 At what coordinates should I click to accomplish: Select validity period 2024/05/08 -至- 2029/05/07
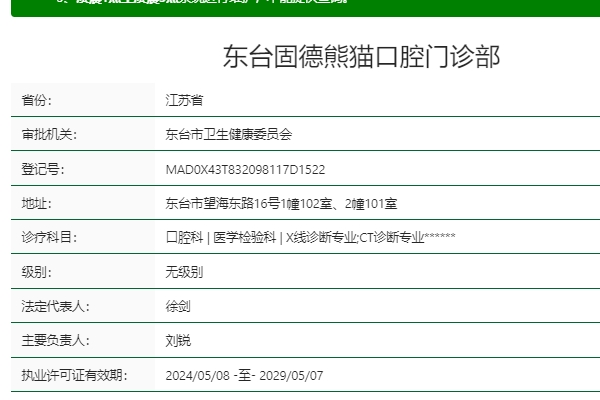coord(244,376)
